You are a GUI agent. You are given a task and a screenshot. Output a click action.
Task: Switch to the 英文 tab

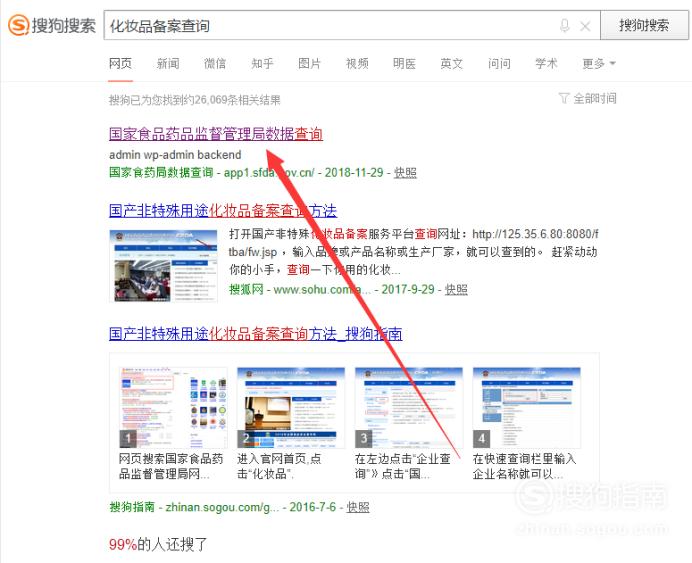451,64
